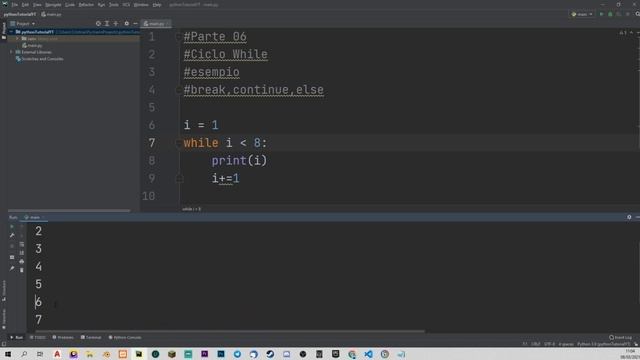The image size is (640, 360).
Task: Click Scroll to End icon in Run panel
Action: click(22, 253)
